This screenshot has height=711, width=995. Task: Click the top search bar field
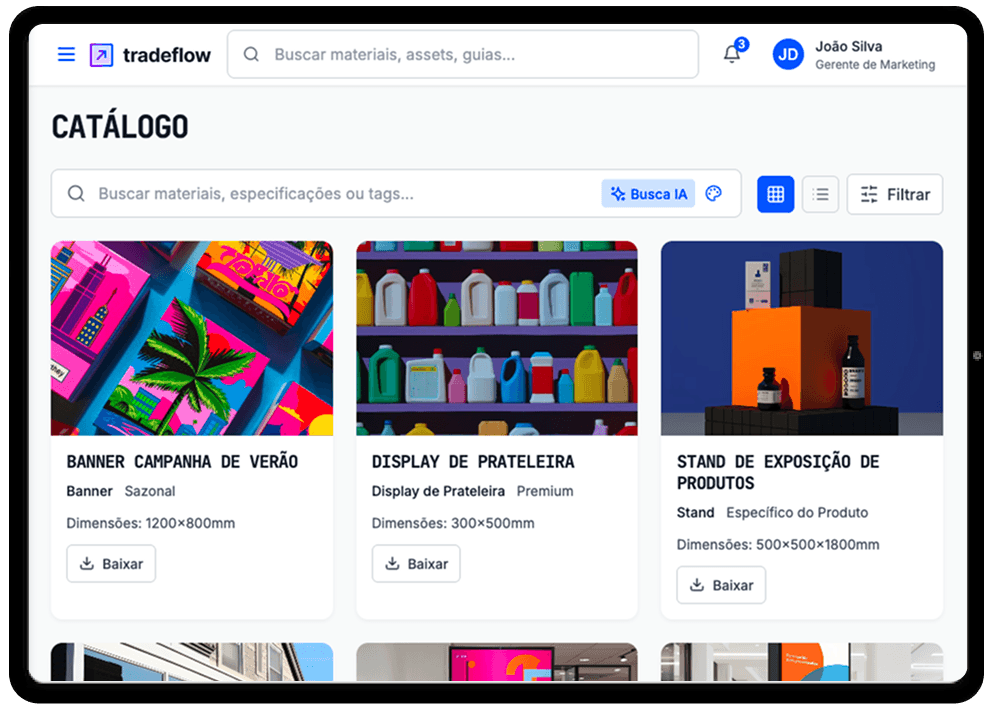463,55
